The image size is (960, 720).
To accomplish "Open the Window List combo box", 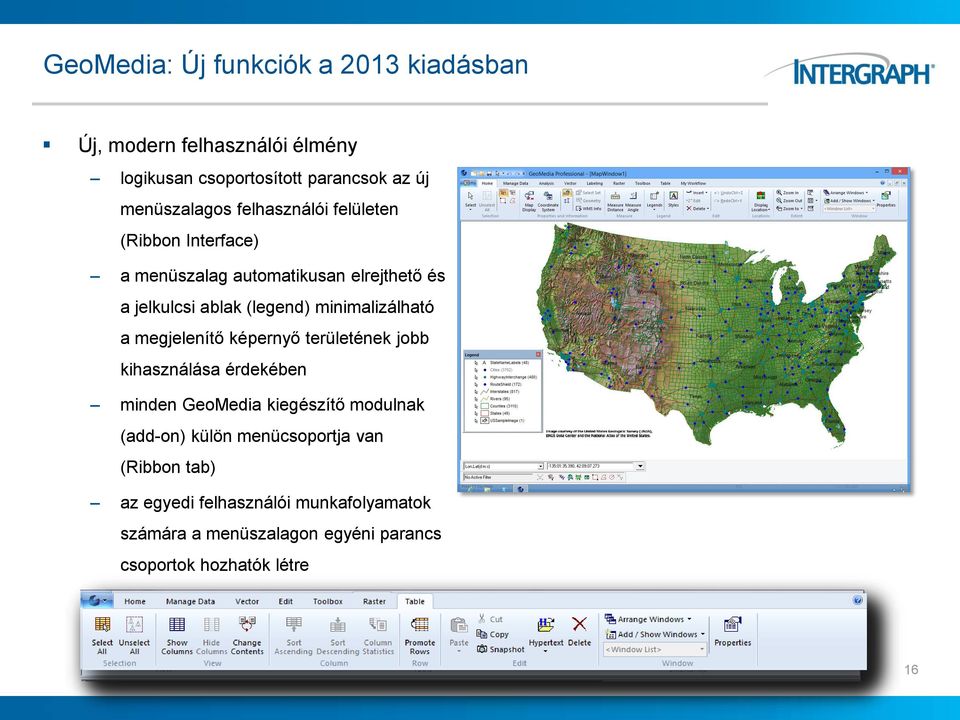I will click(x=654, y=649).
